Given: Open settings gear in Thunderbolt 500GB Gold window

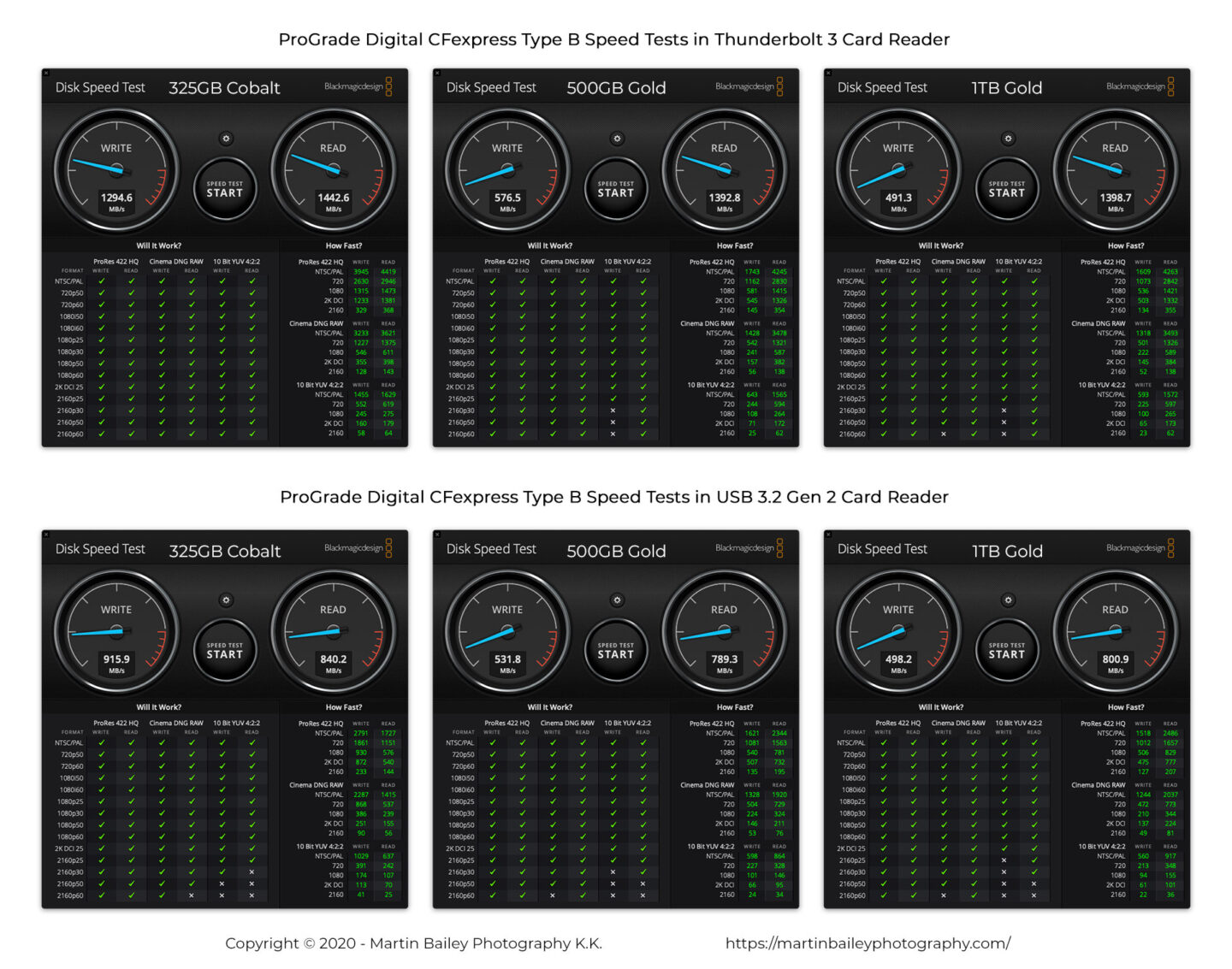Looking at the screenshot, I should 617,139.
